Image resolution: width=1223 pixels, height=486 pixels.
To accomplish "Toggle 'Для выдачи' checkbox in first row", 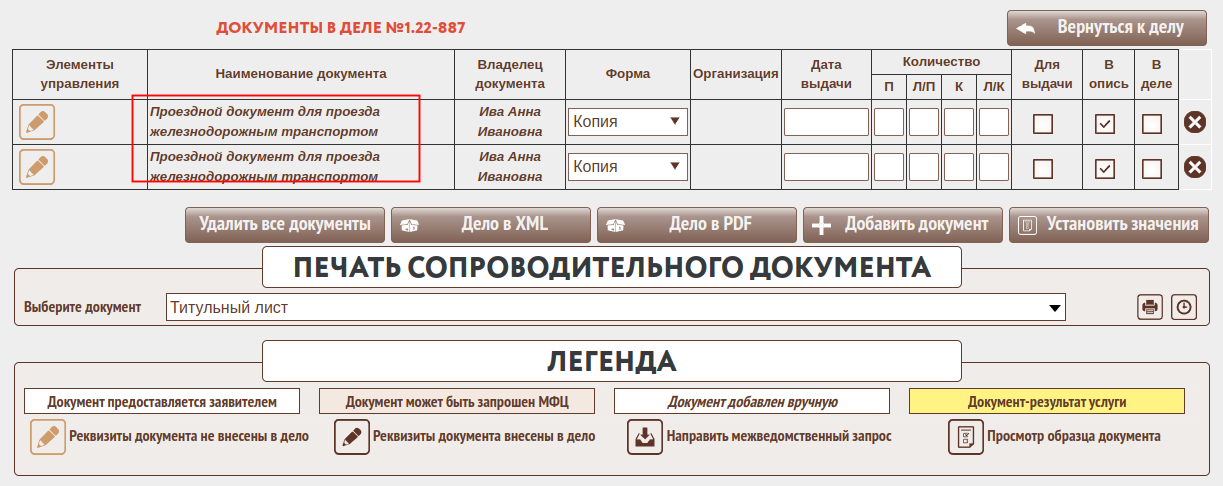I will 1043,124.
